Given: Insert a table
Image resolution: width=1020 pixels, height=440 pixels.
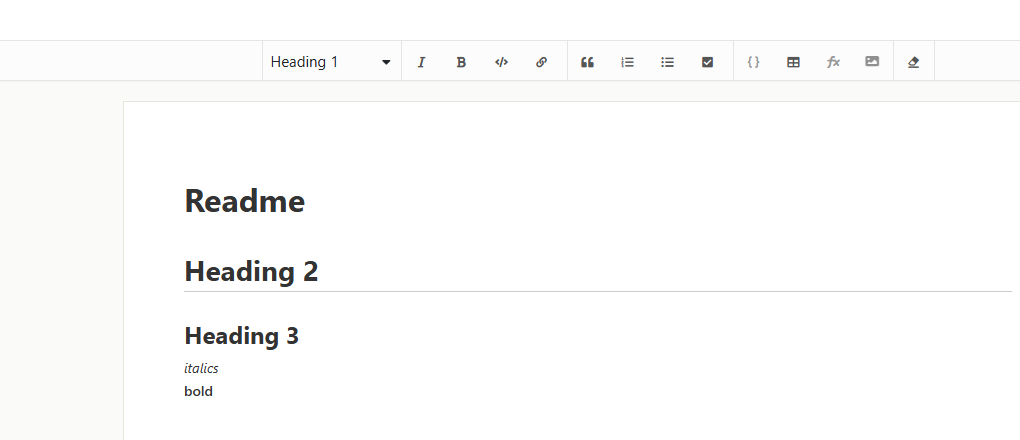Looking at the screenshot, I should point(794,62).
